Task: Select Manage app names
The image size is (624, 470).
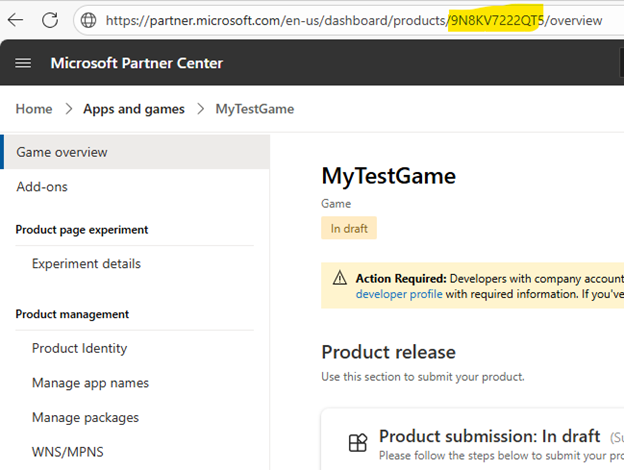Action: (90, 383)
